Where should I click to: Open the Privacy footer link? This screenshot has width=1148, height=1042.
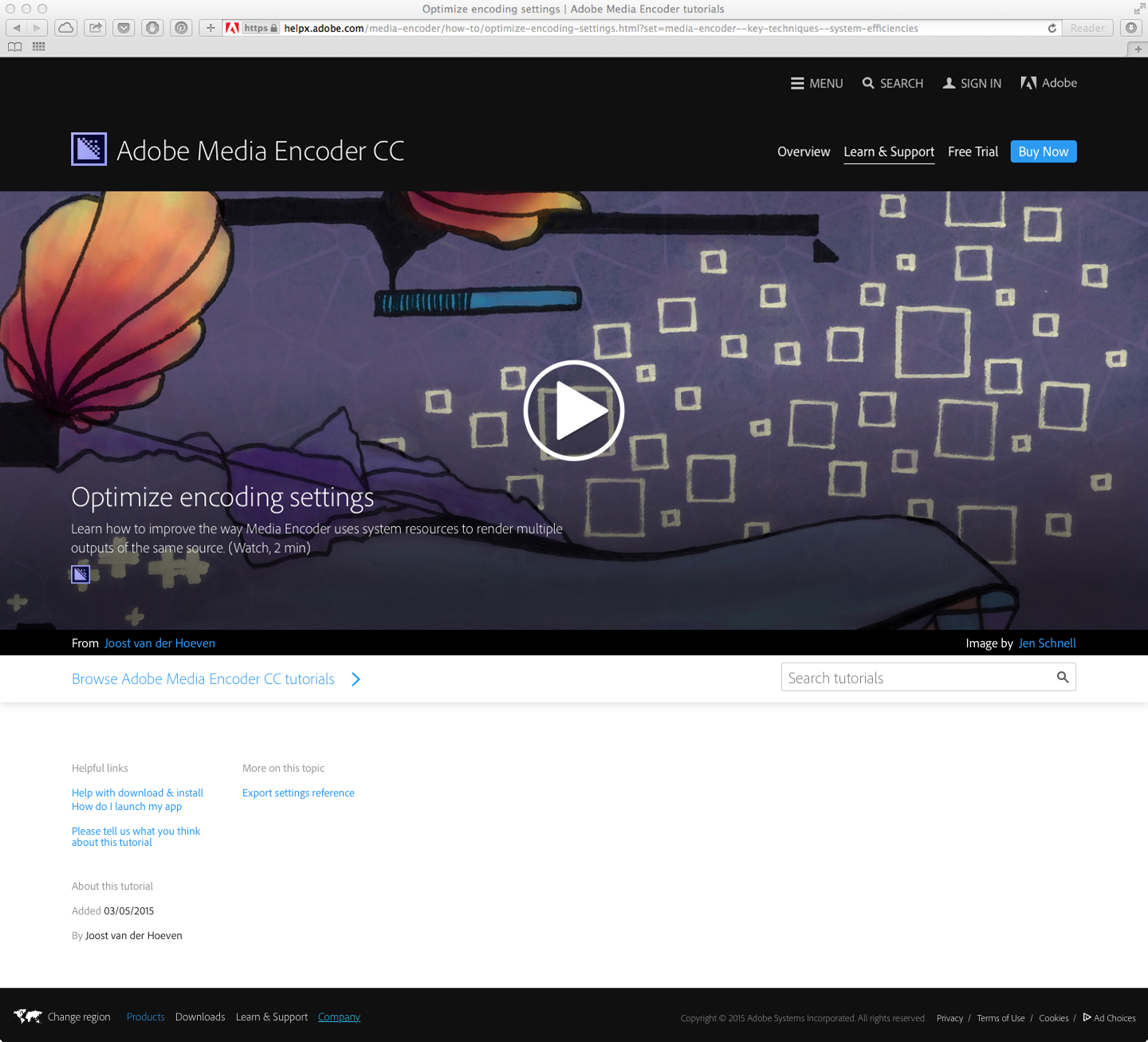(x=949, y=1018)
